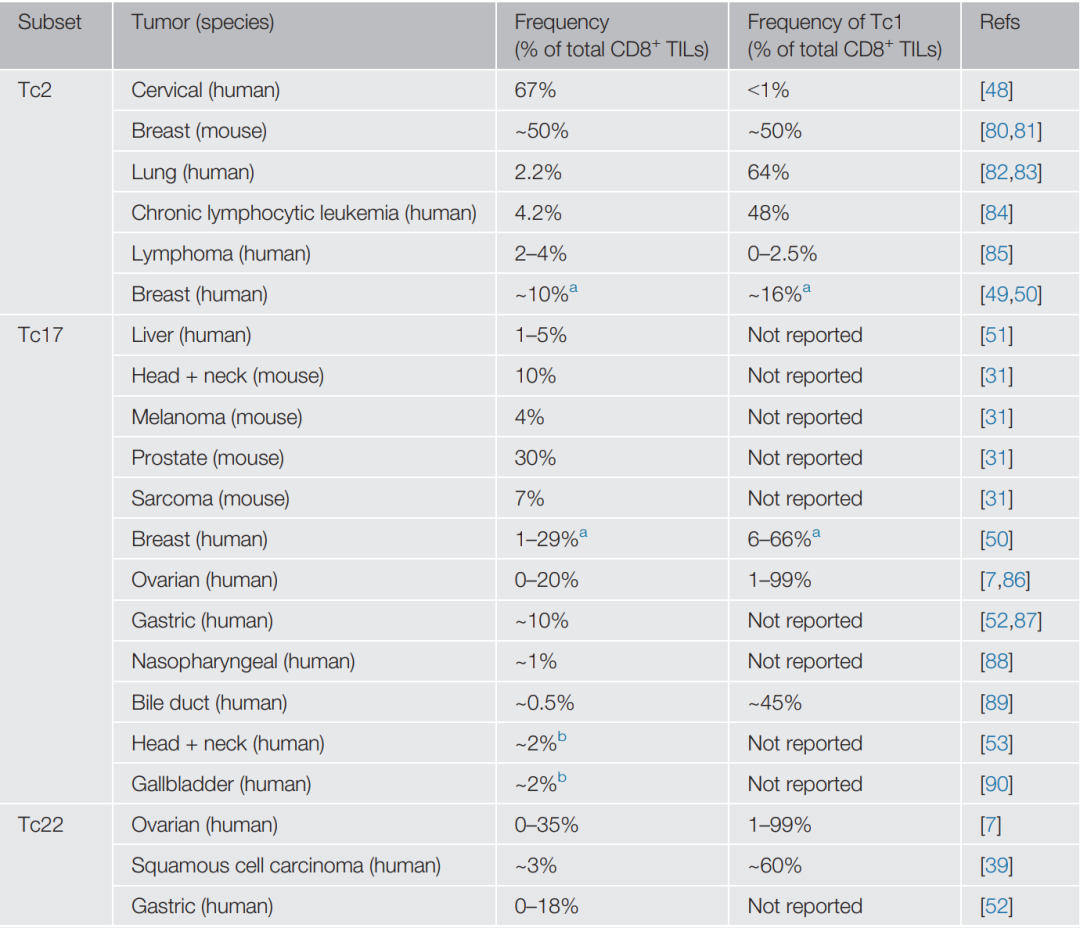This screenshot has width=1080, height=928.
Task: Open reference 85 in Lymphoma row
Action: [x=996, y=254]
